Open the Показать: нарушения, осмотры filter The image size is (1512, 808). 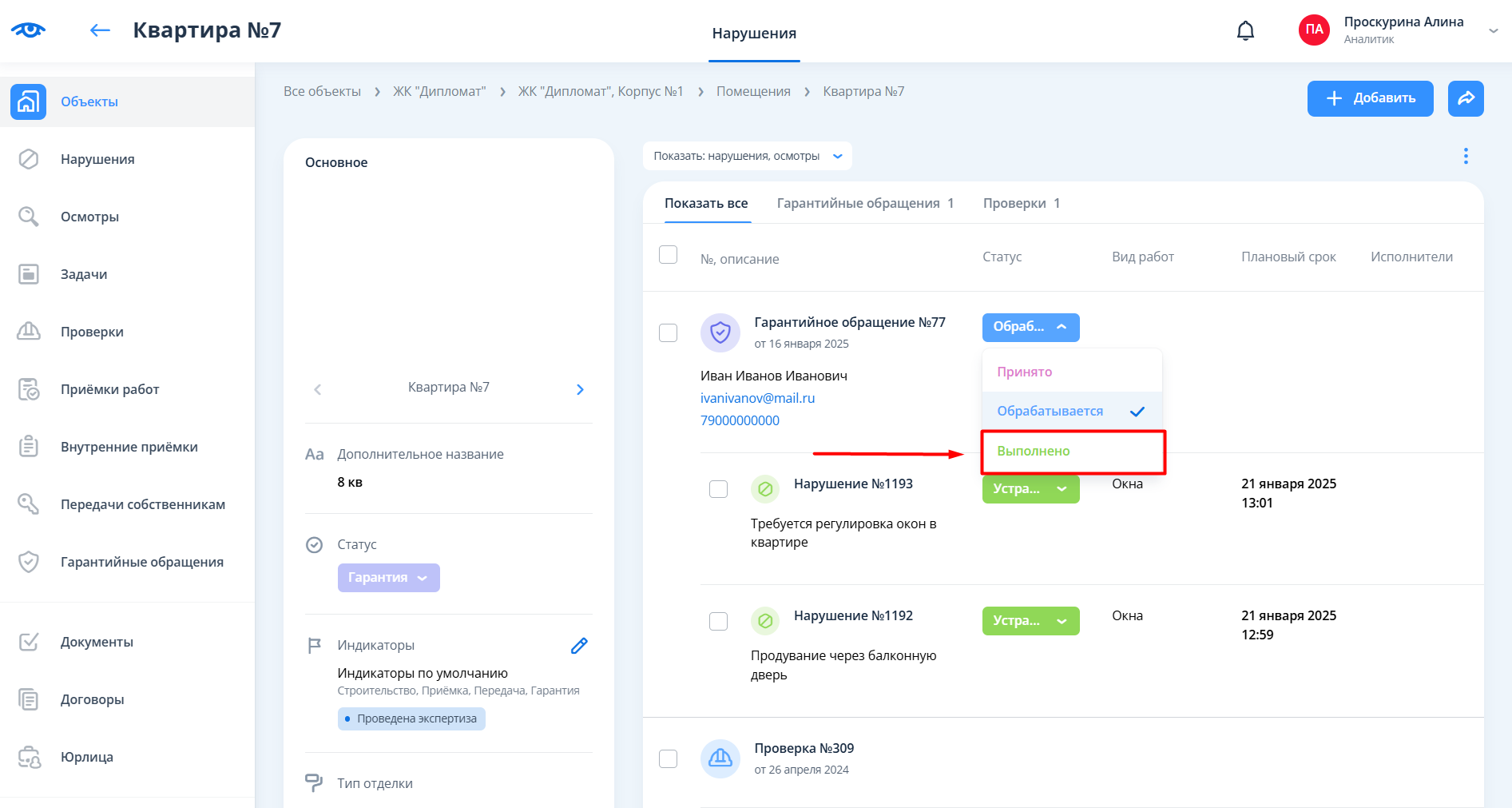point(747,156)
